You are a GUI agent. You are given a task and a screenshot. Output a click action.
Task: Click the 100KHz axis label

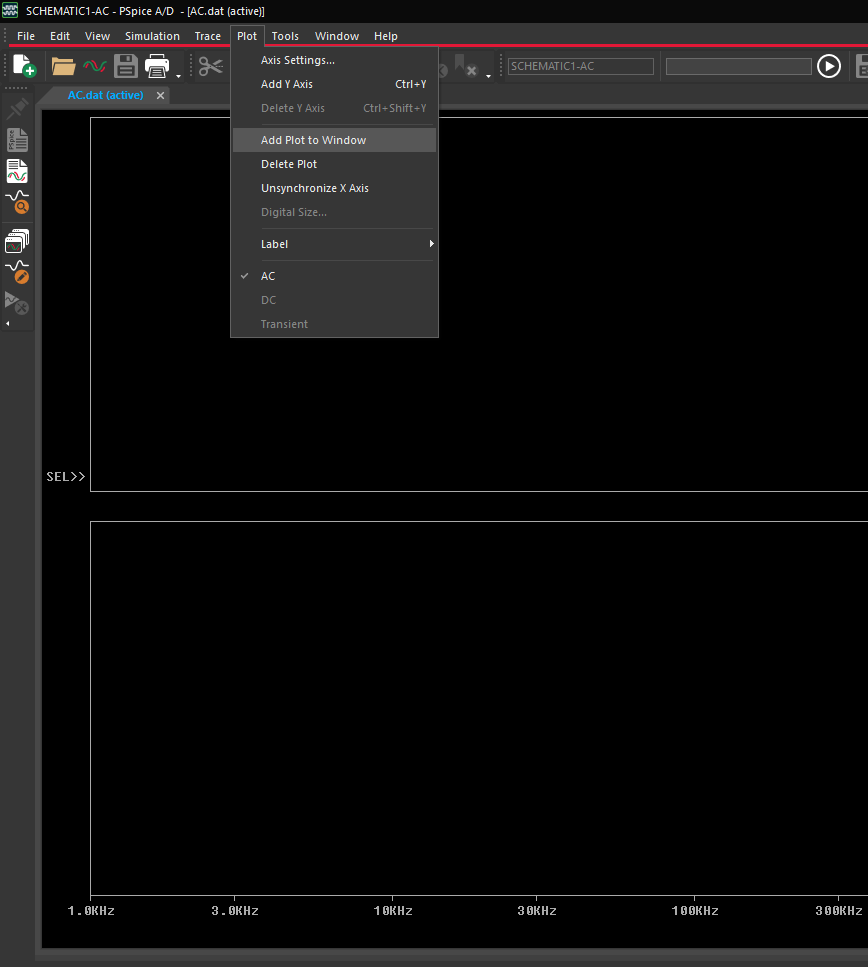(x=695, y=911)
